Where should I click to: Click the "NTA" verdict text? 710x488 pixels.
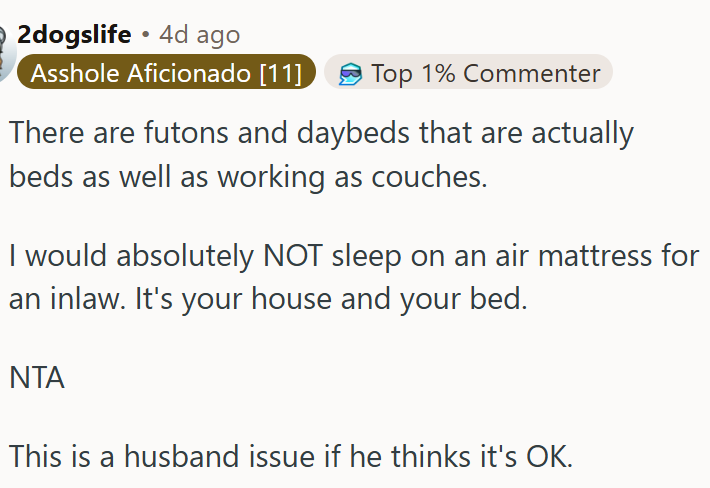tap(37, 378)
